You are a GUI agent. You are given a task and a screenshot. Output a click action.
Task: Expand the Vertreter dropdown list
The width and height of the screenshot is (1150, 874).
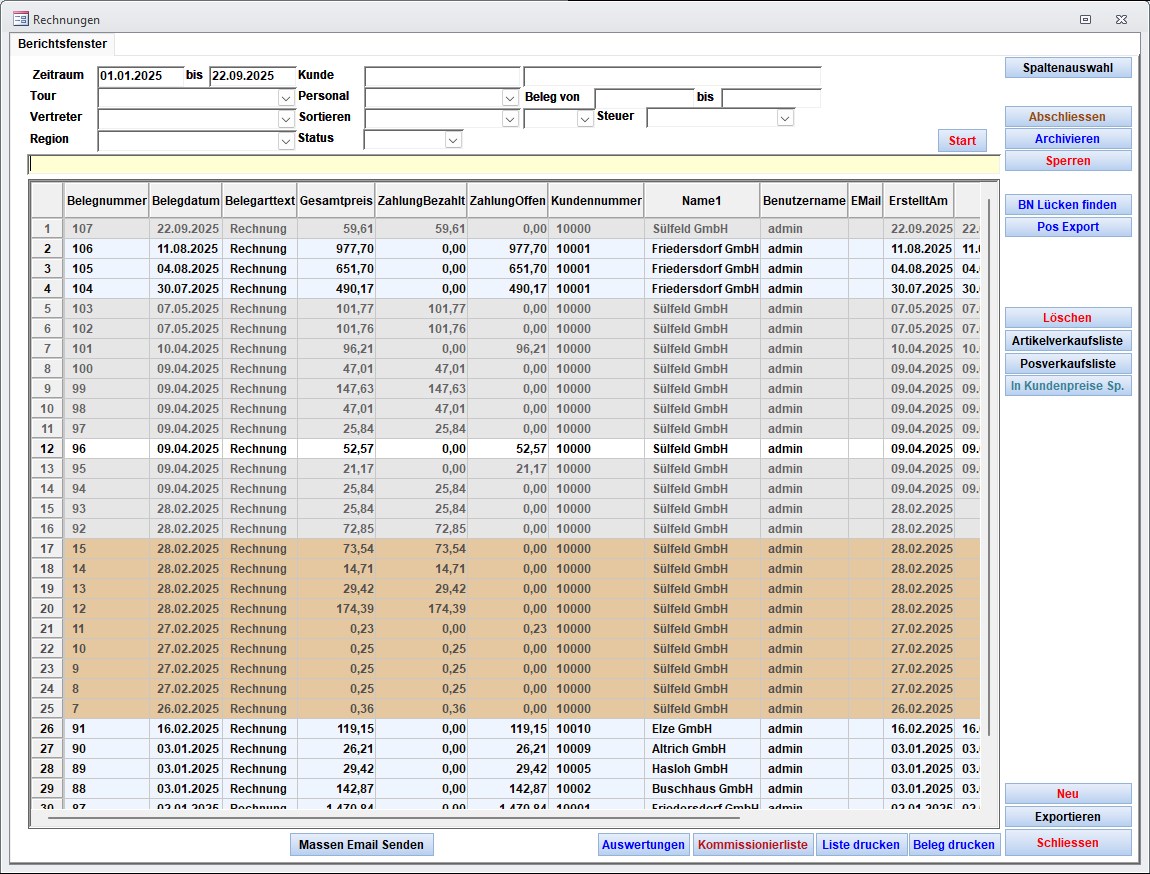pyautogui.click(x=285, y=119)
